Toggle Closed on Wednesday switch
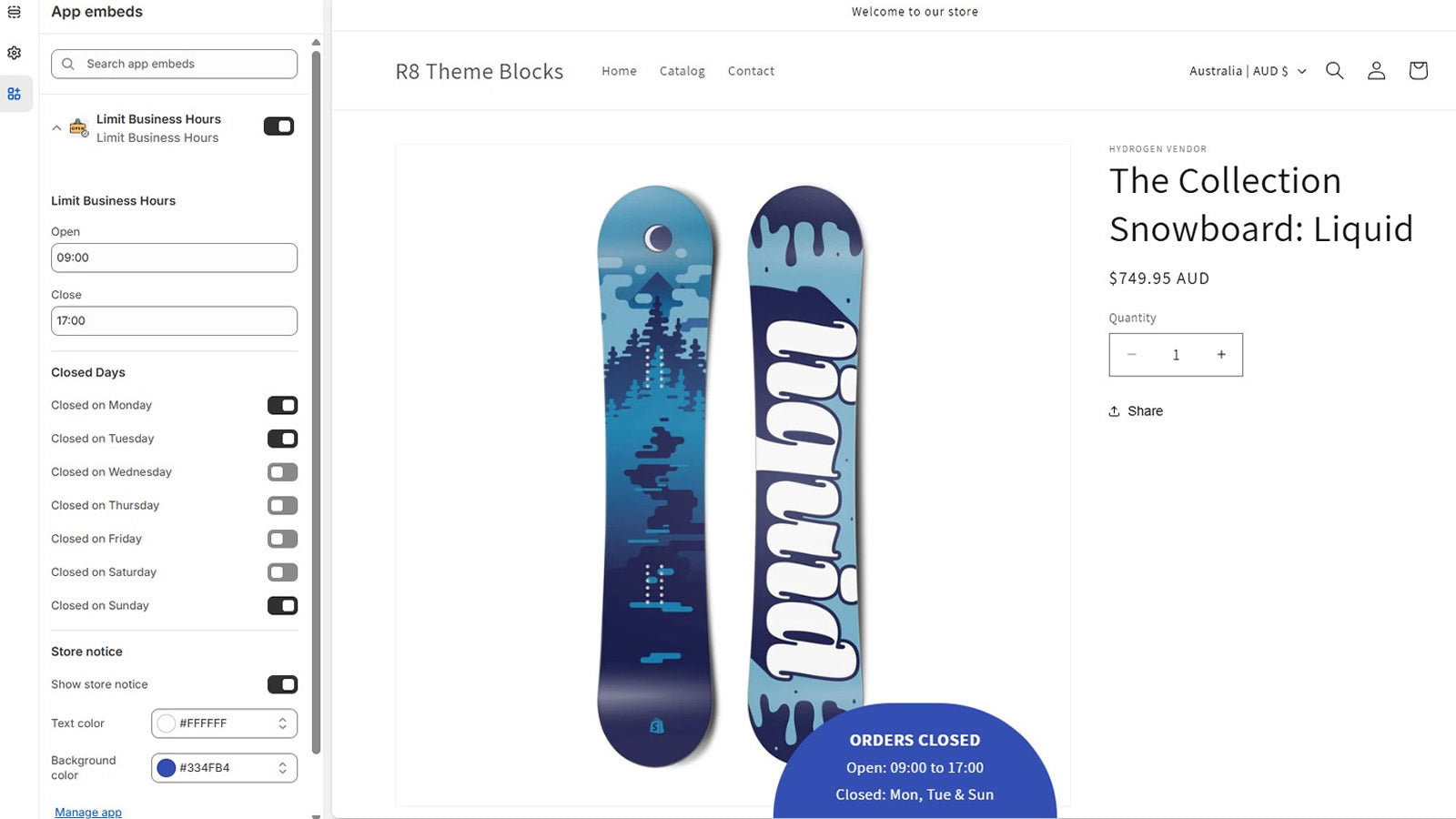The image size is (1456, 819). point(282,472)
